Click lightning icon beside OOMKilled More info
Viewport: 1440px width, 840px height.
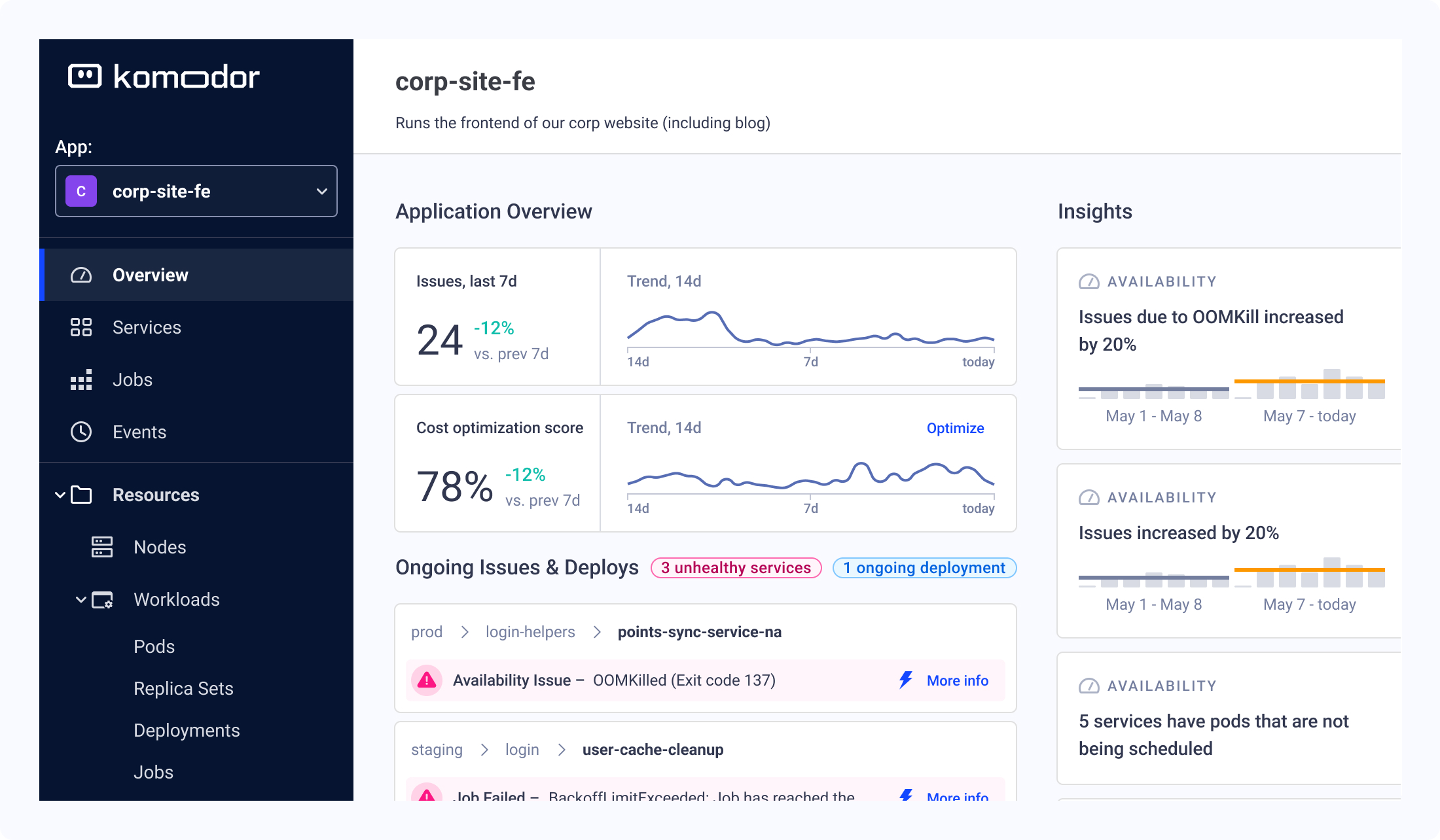pos(906,680)
